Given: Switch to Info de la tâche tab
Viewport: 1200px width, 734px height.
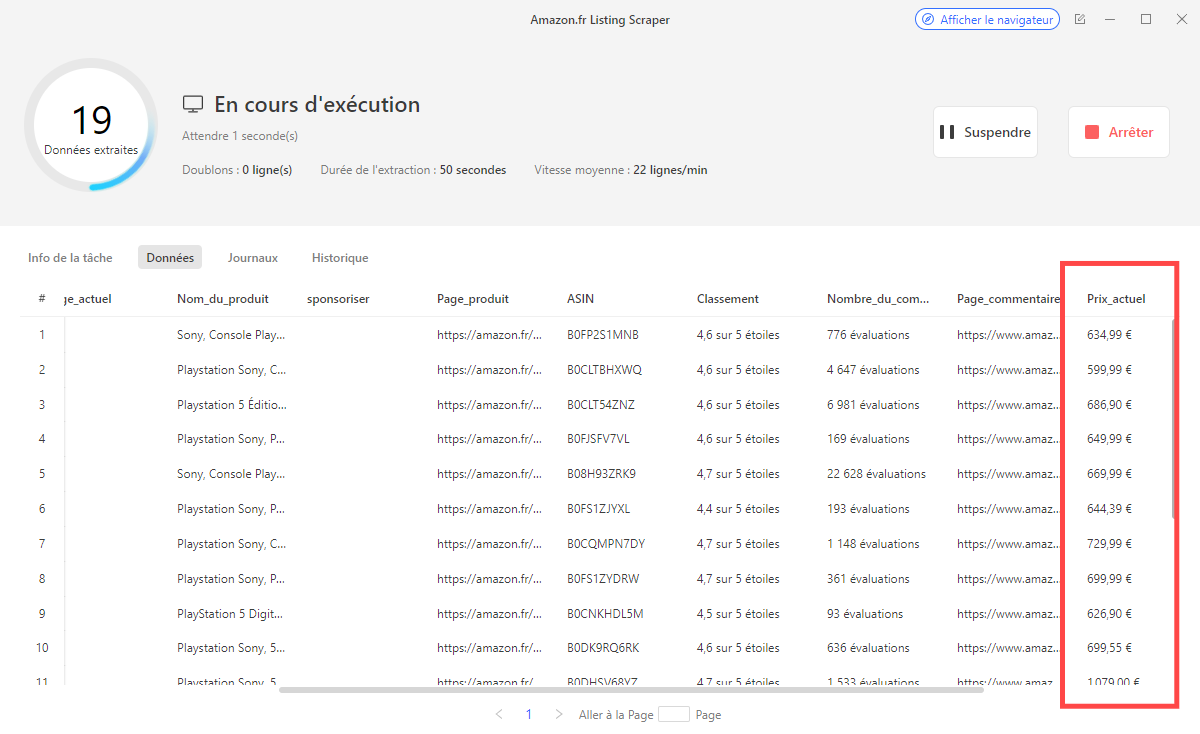Looking at the screenshot, I should (x=70, y=258).
